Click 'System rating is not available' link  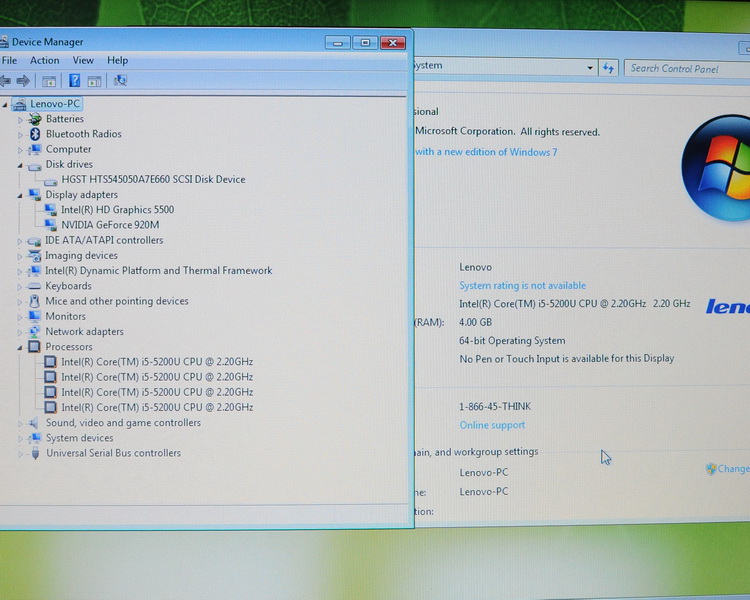[x=522, y=286]
